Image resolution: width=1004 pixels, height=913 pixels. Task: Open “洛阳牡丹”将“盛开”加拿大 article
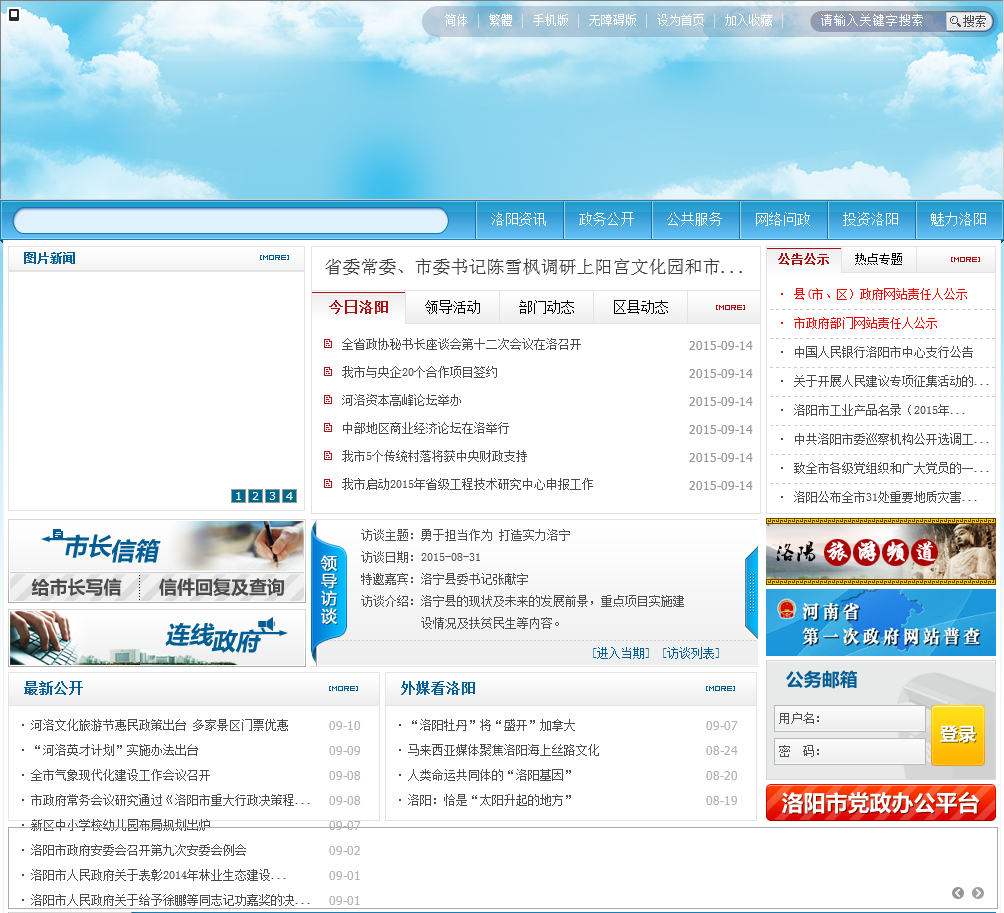[492, 725]
